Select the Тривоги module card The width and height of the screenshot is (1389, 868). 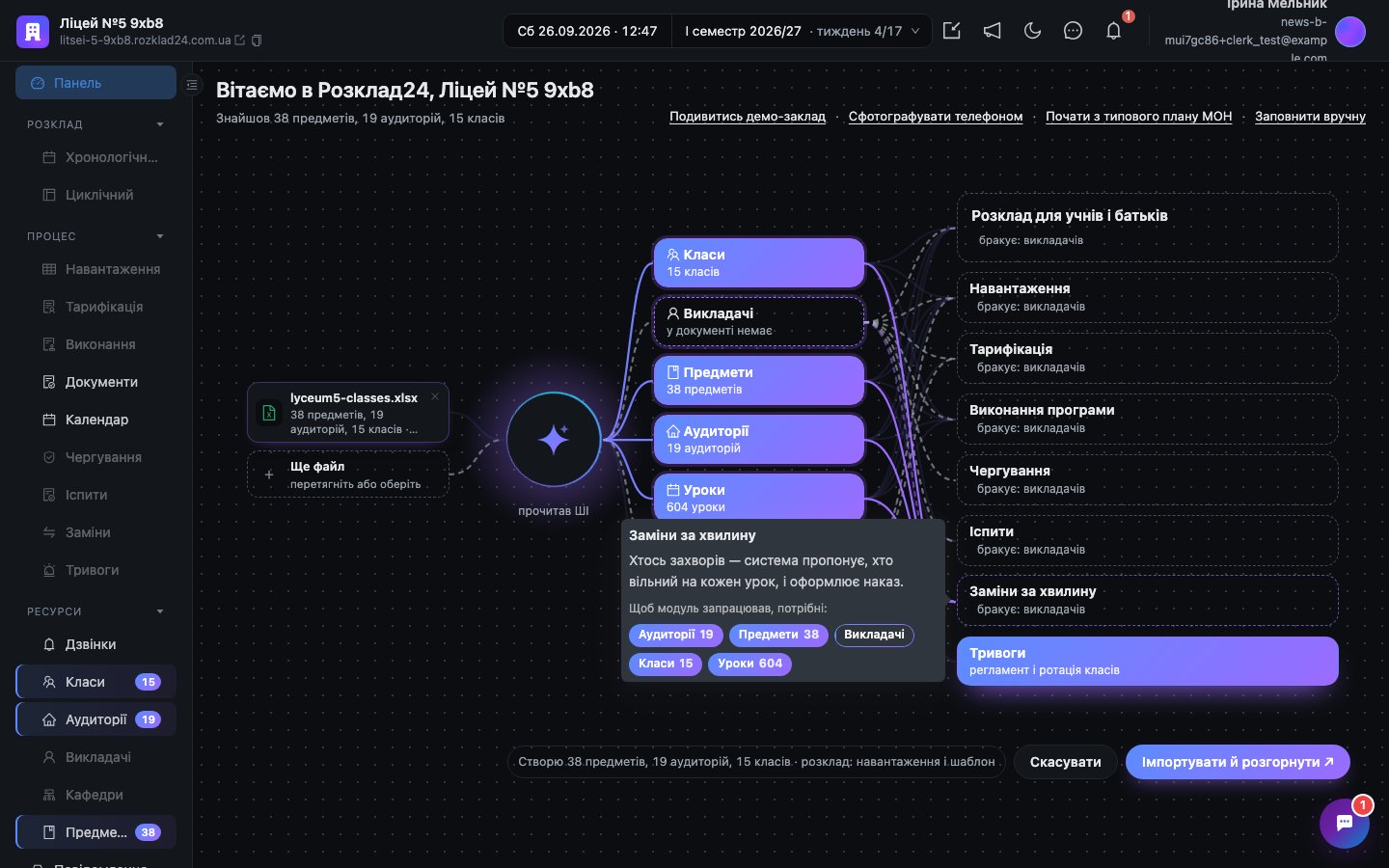click(x=1147, y=661)
